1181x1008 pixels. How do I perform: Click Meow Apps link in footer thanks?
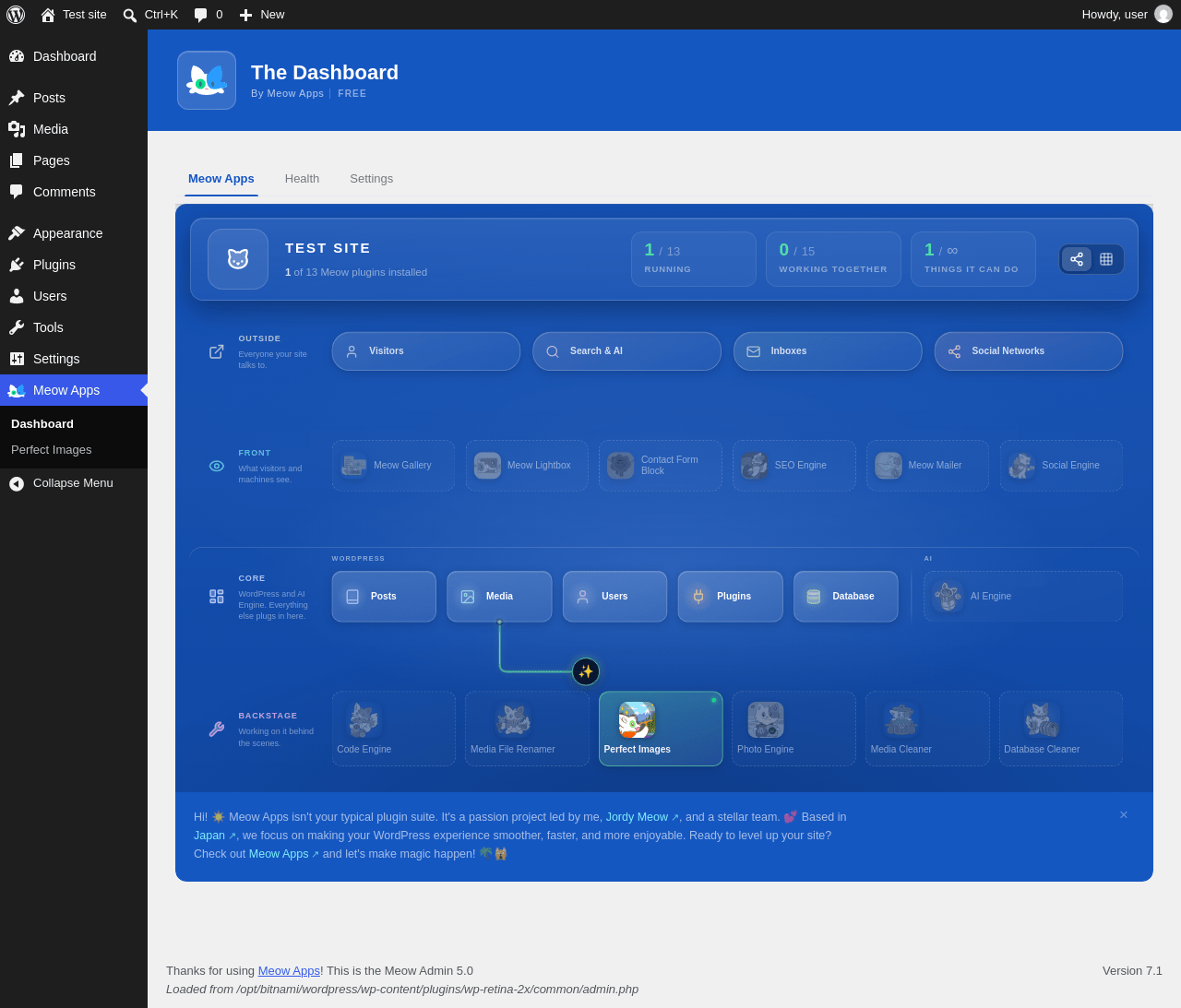click(289, 971)
